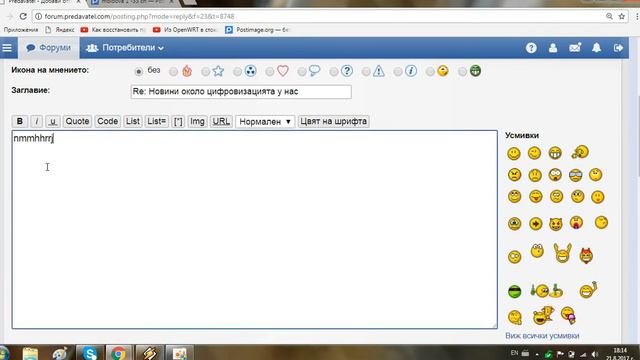640x360 pixels.
Task: Insert the beer drinking smileys
Action: pos(547,290)
